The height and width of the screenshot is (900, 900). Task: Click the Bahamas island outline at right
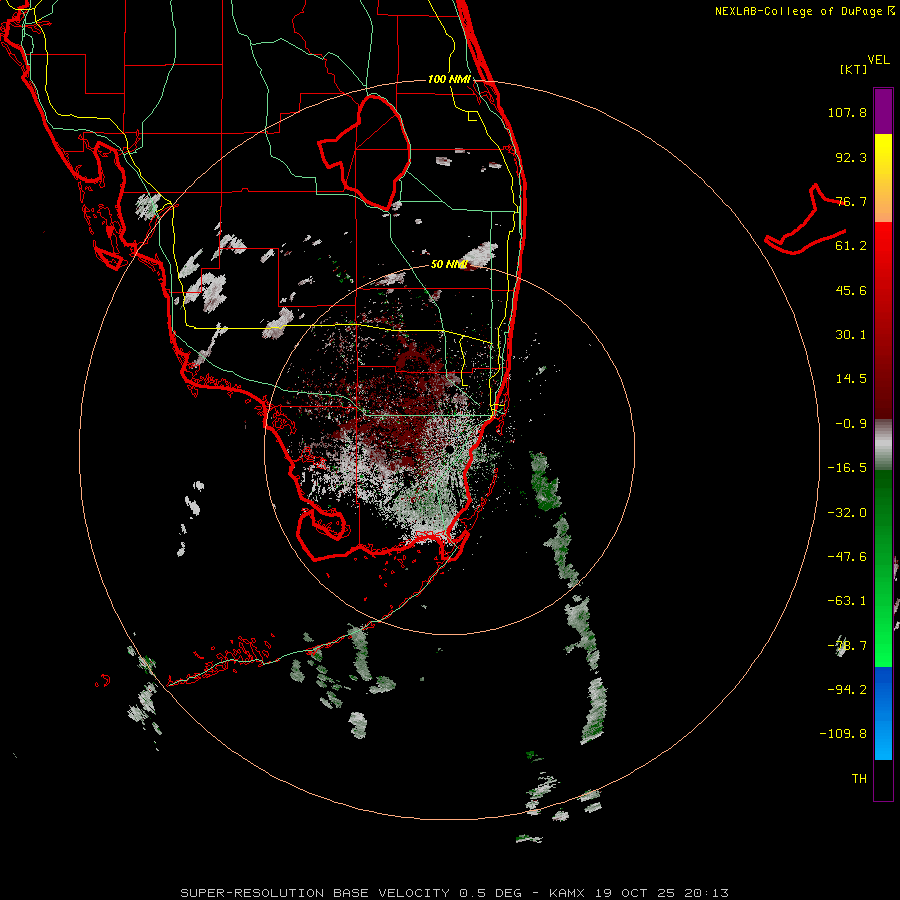point(806,219)
